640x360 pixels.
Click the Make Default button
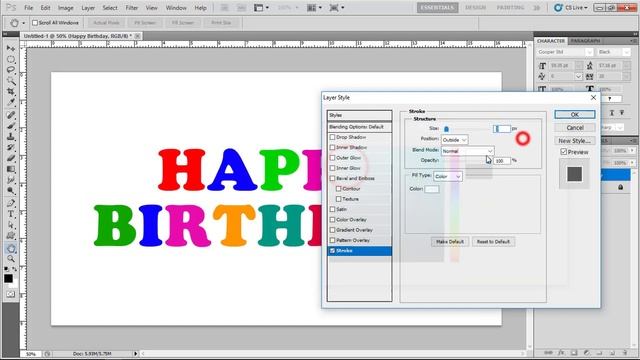[450, 242]
